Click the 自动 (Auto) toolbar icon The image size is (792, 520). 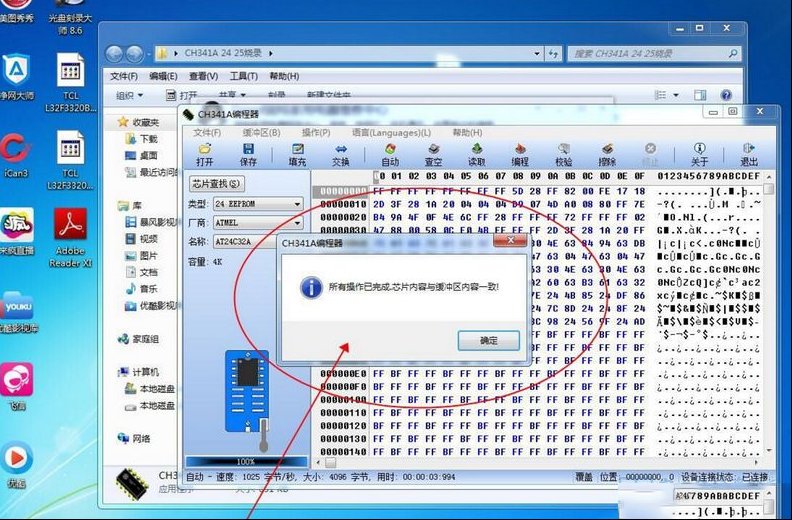(390, 155)
